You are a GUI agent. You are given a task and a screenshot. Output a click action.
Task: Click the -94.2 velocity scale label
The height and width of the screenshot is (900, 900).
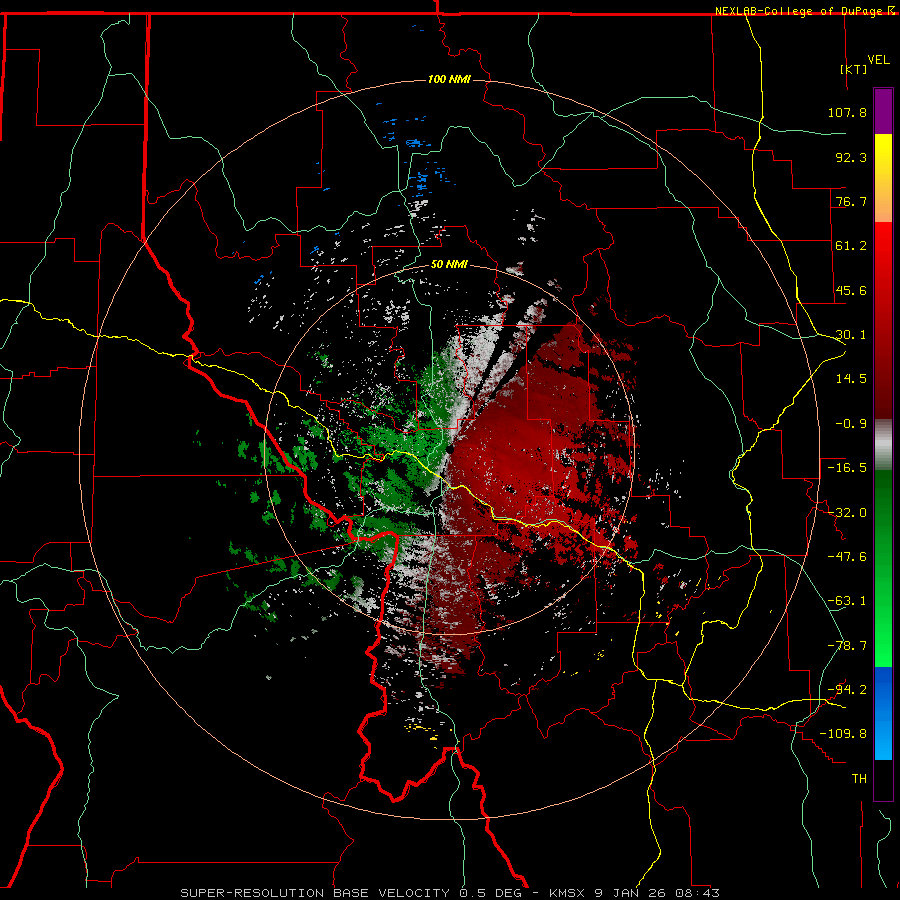tap(847, 690)
